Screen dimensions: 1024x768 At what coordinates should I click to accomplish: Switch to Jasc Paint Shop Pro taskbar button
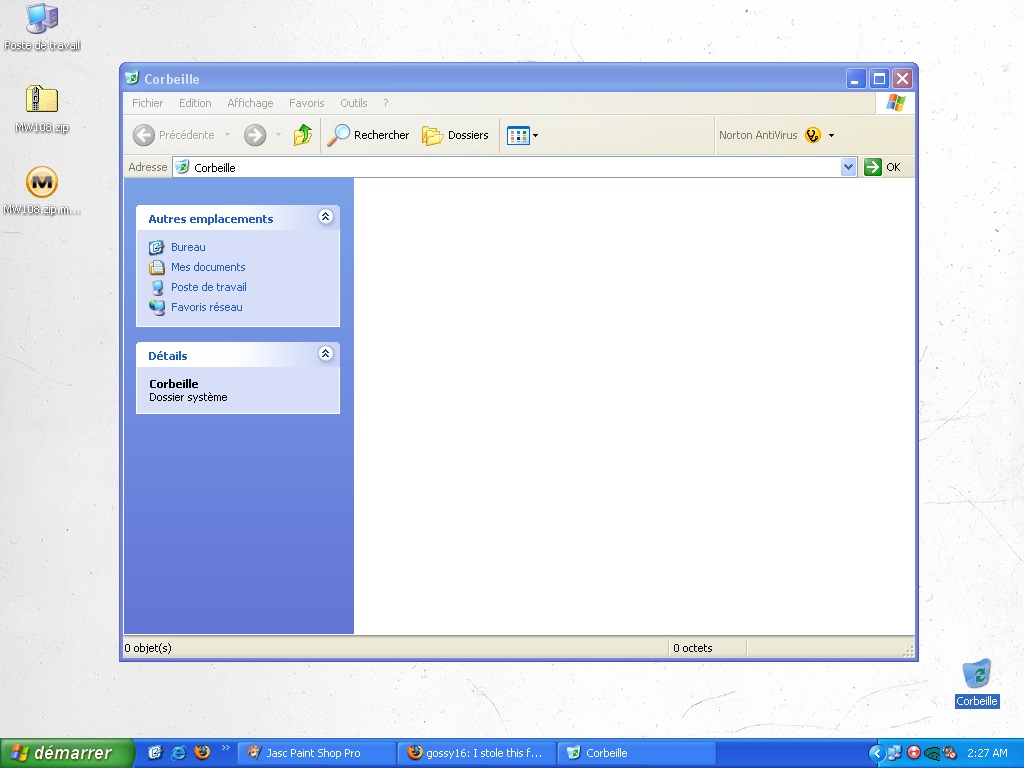(x=316, y=753)
